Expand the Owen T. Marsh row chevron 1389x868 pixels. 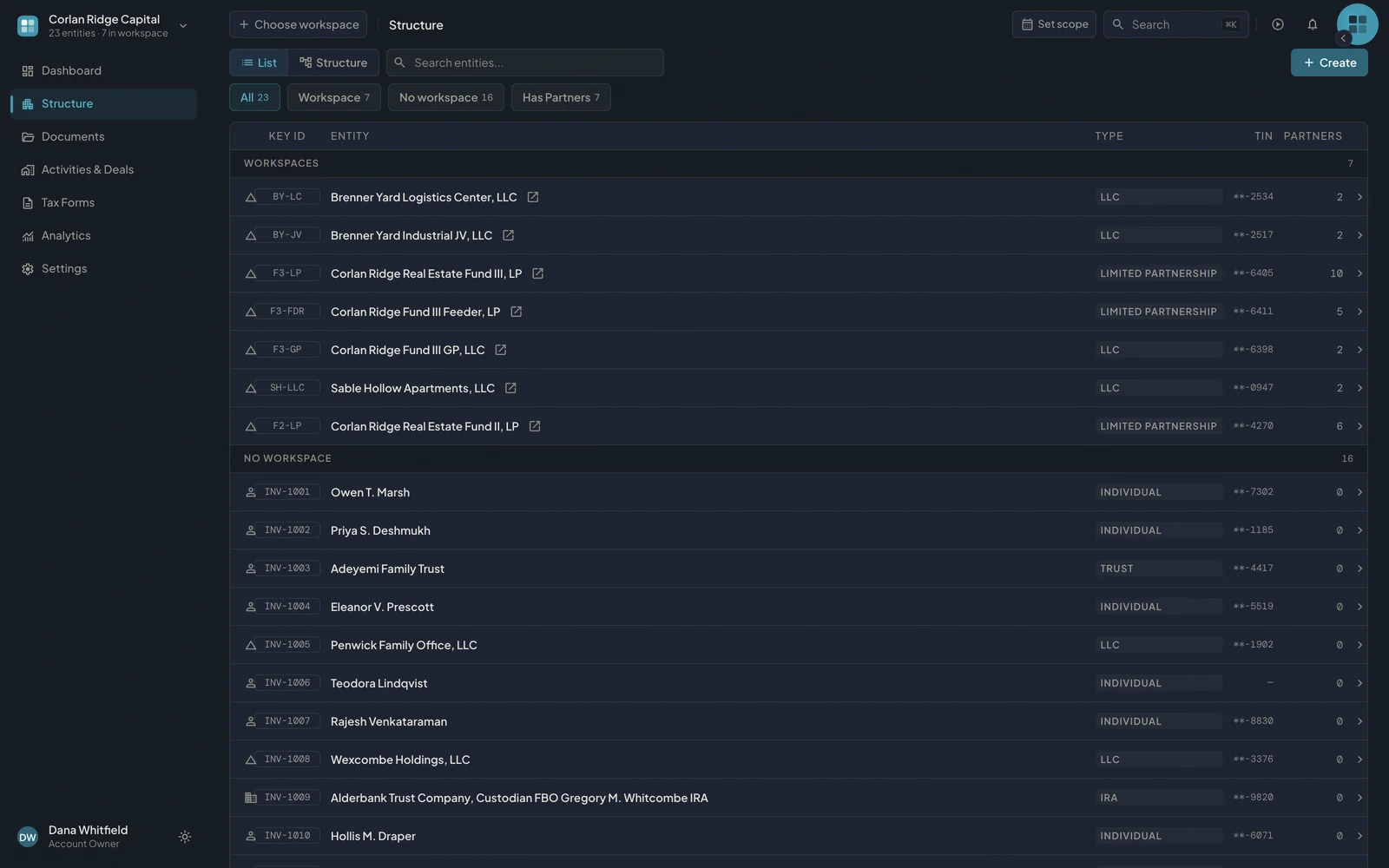click(1359, 492)
